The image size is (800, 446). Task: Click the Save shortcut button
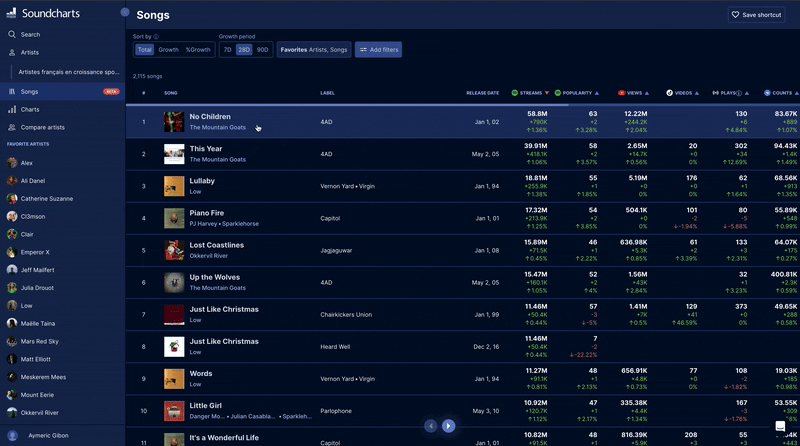pos(756,15)
